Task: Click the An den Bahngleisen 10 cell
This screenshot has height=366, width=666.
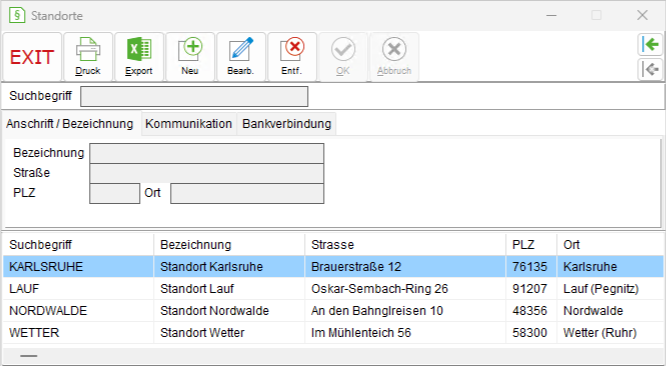Action: coord(405,311)
